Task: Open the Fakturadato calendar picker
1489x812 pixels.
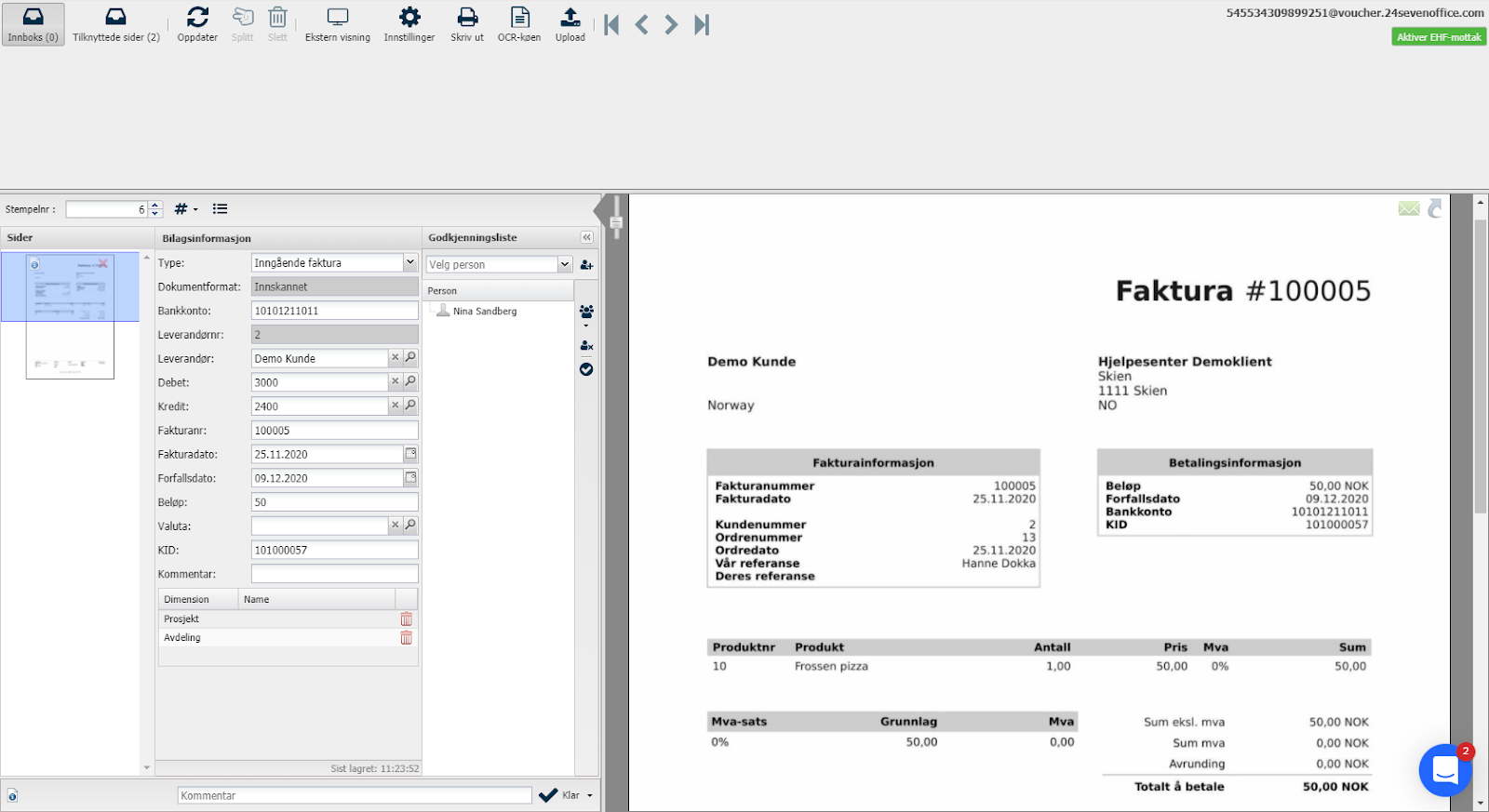Action: coord(410,454)
